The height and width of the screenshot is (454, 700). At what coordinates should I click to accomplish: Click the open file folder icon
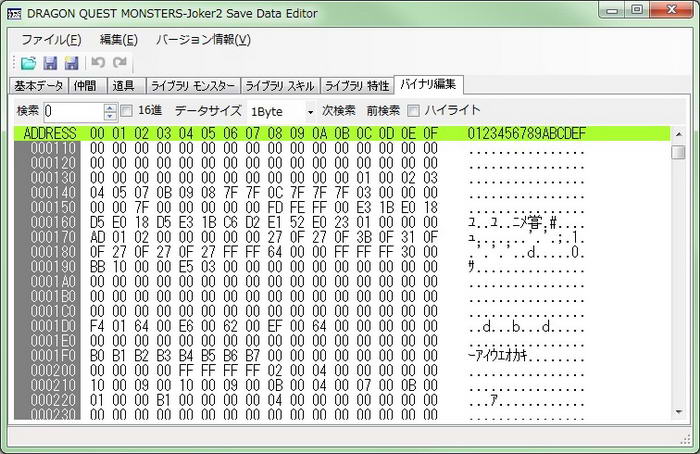tap(28, 63)
